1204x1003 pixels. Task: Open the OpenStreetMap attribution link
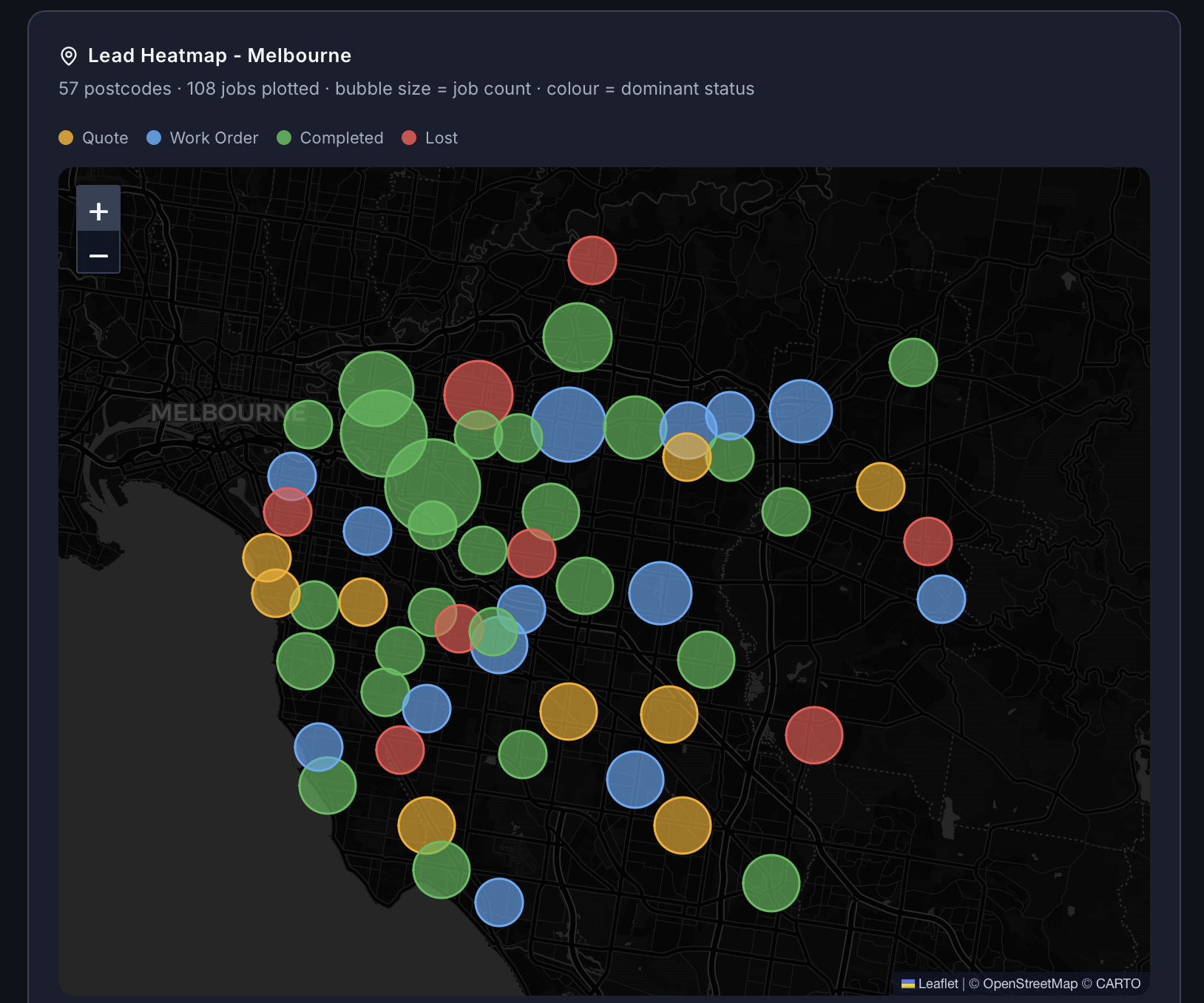click(x=1030, y=984)
